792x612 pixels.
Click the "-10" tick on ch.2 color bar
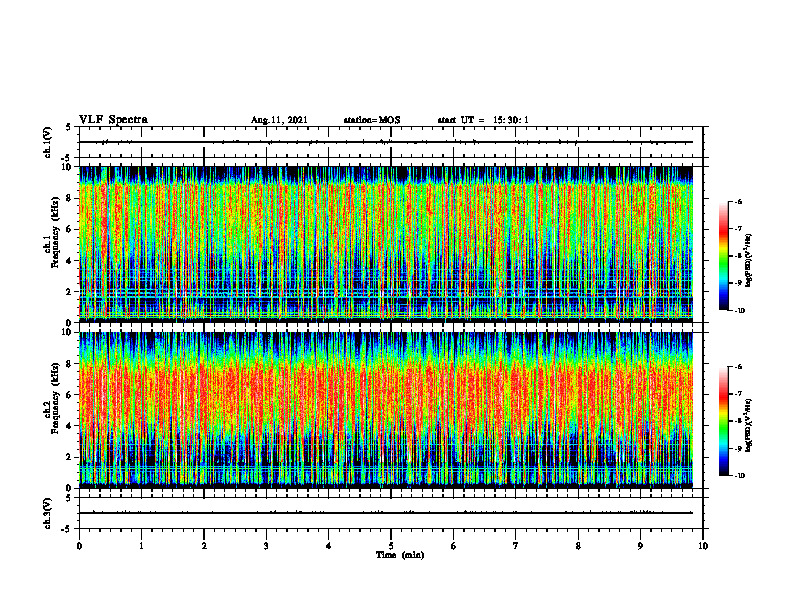(x=739, y=476)
